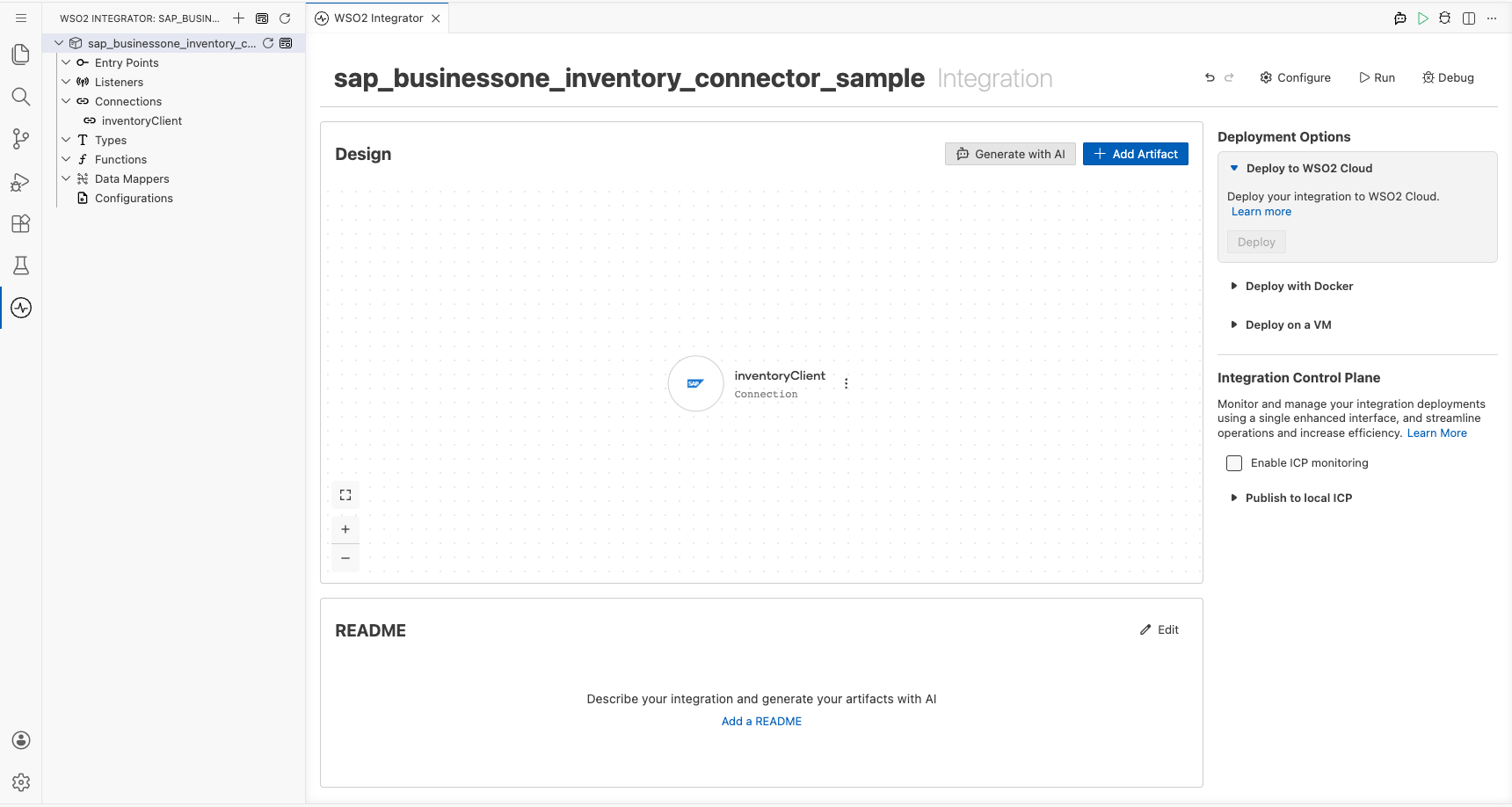Click the fit-to-screen icon in Design canvas

coord(345,495)
